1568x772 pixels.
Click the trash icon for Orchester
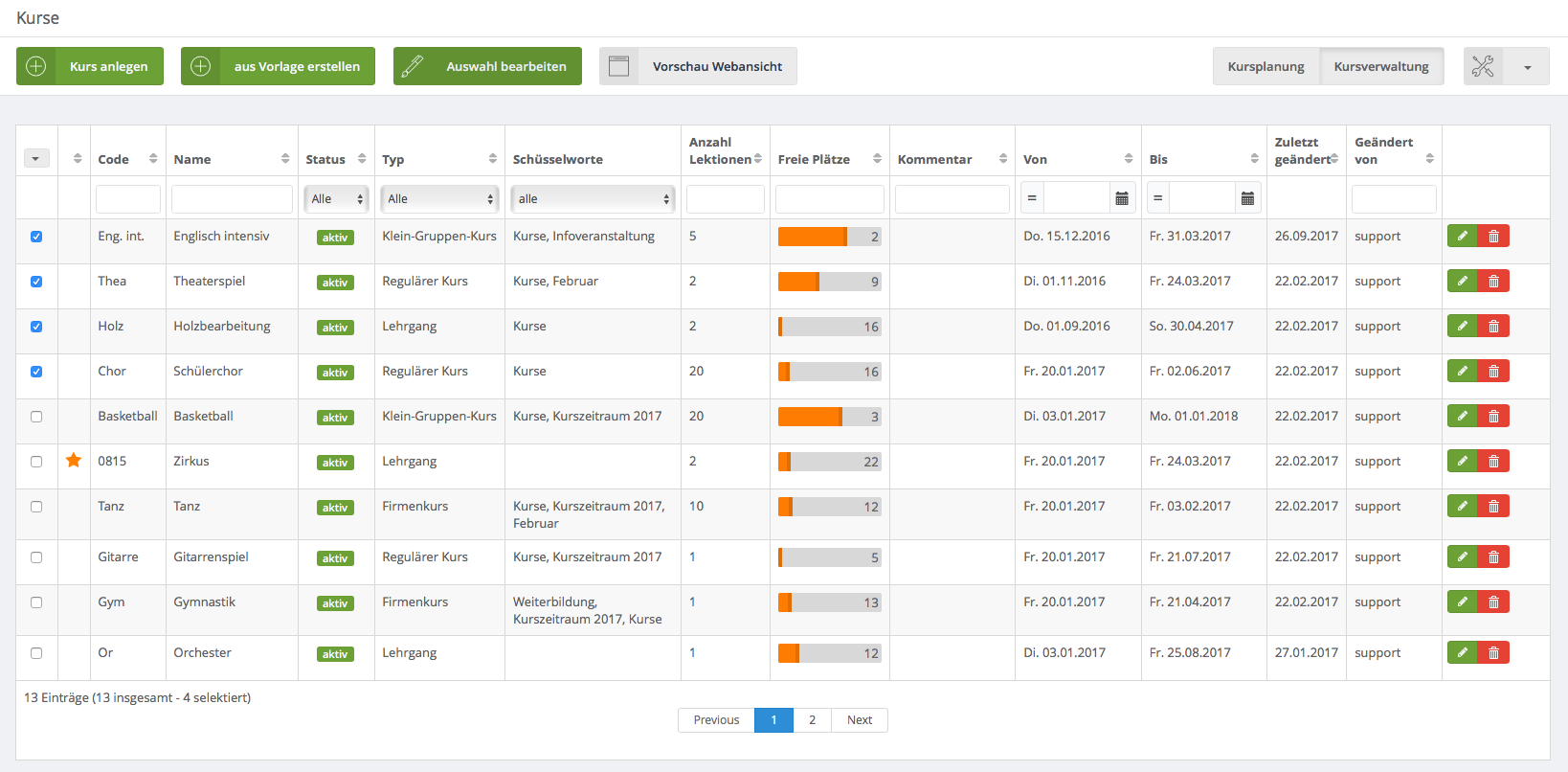pos(1493,652)
